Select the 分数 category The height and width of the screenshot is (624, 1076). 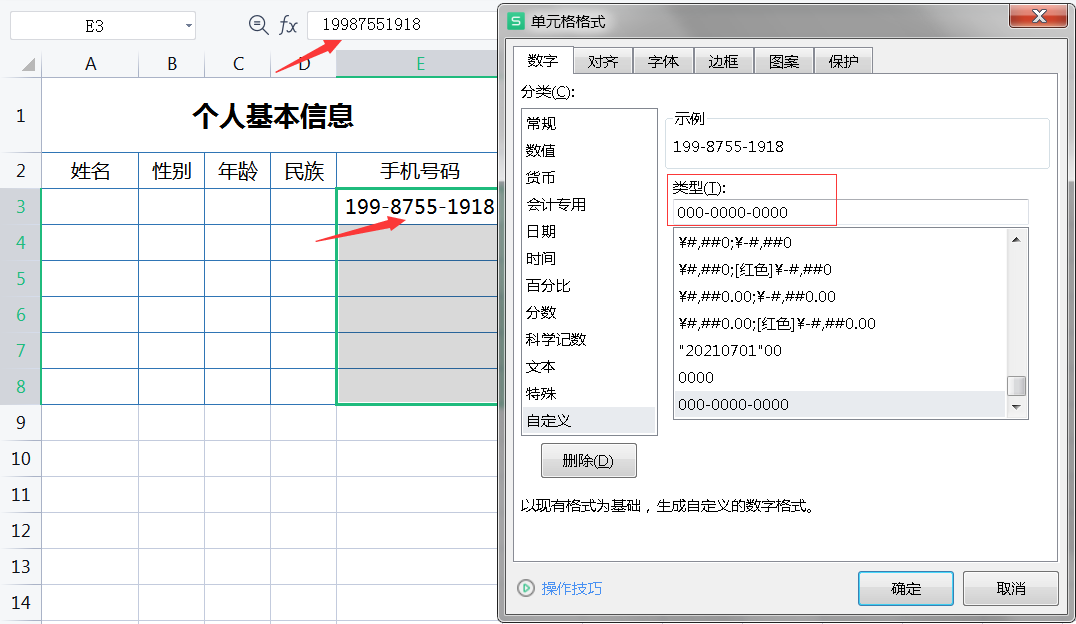tap(589, 312)
